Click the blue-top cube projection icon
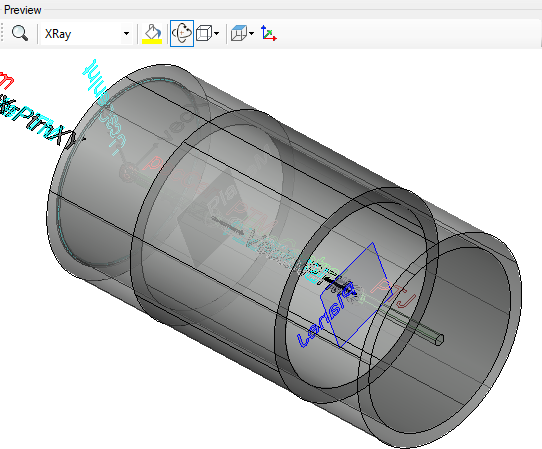542x449 pixels. [x=239, y=33]
